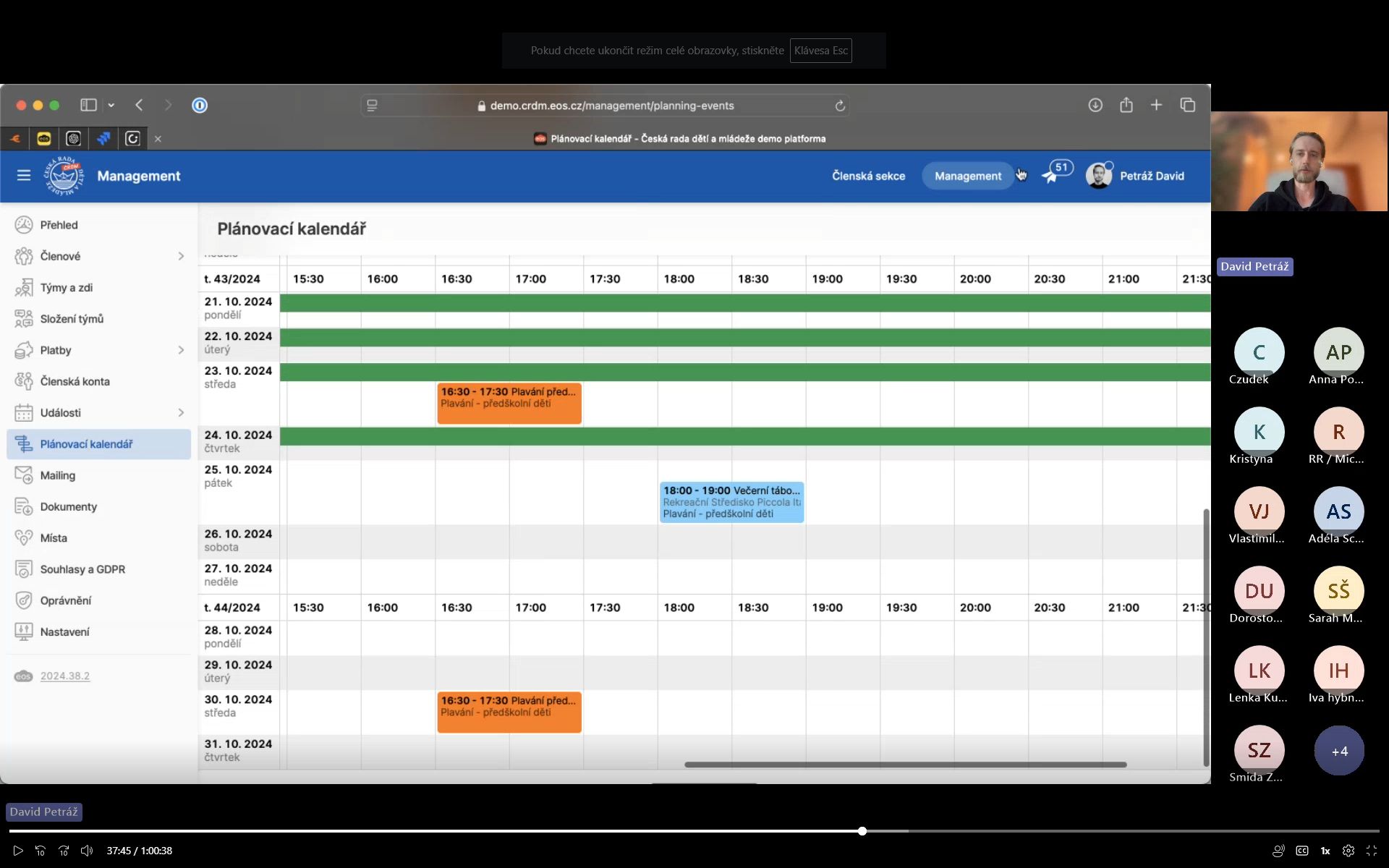Screen dimensions: 1389x868
Task: Click the Mailing sidebar icon
Action: (x=23, y=475)
